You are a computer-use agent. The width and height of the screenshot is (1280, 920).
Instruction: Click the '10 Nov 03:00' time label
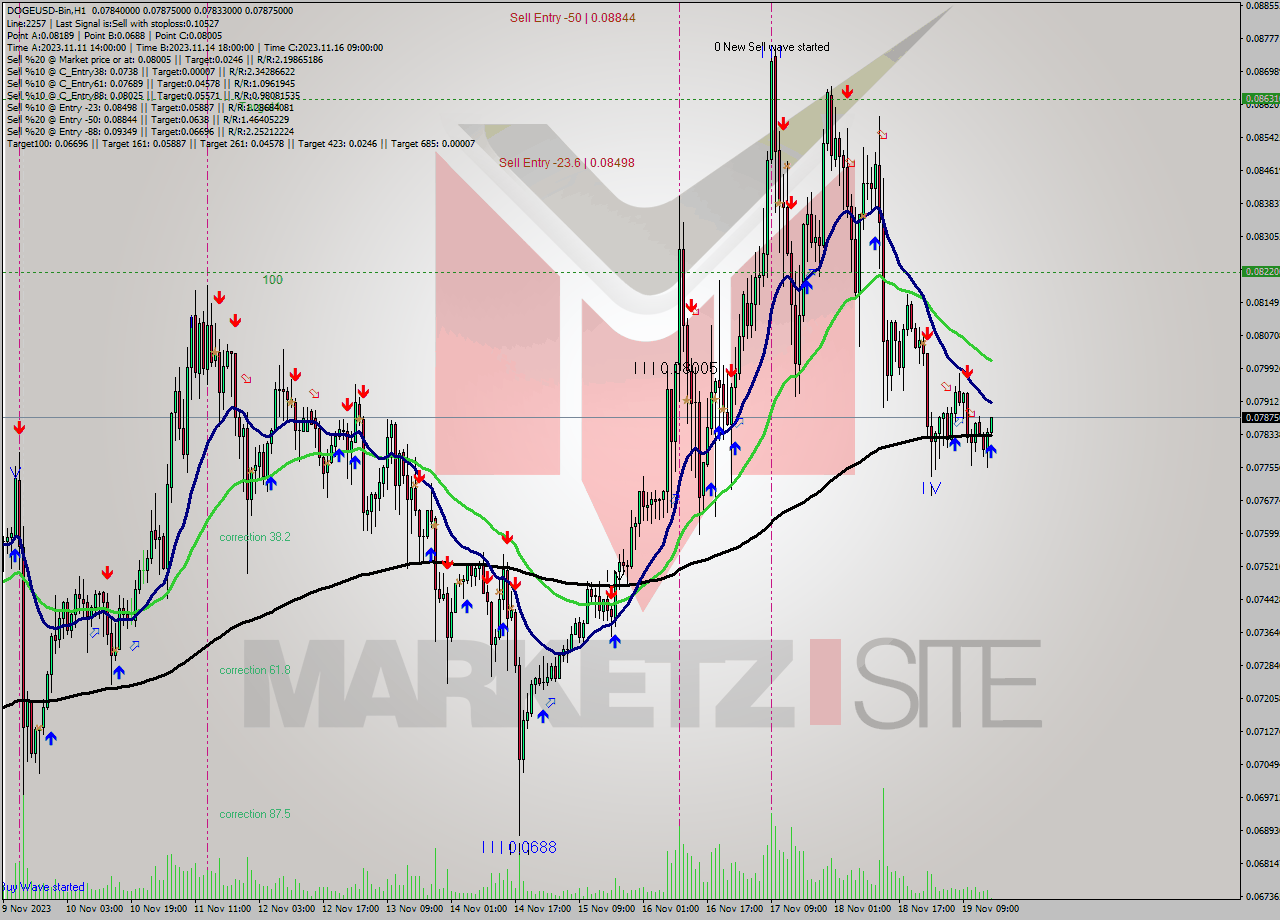pyautogui.click(x=95, y=909)
